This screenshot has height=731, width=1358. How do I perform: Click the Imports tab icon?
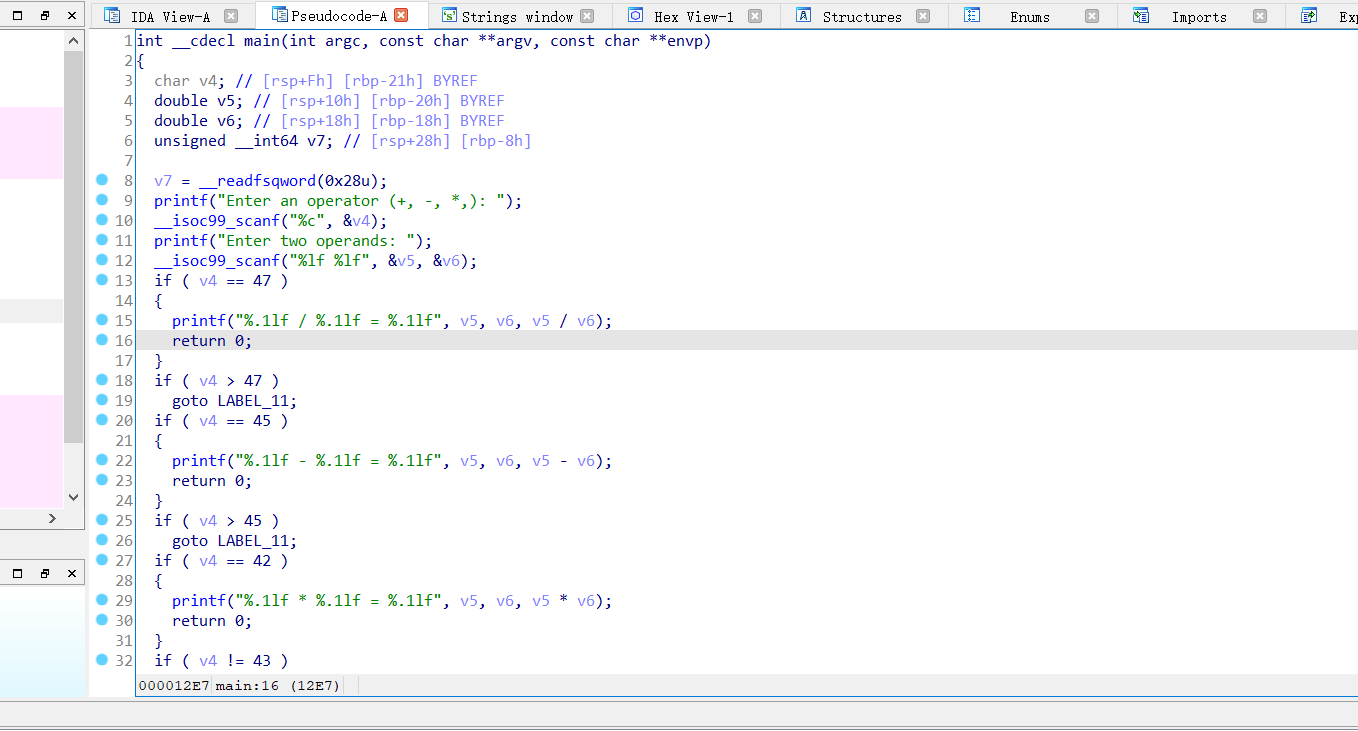pos(1140,16)
